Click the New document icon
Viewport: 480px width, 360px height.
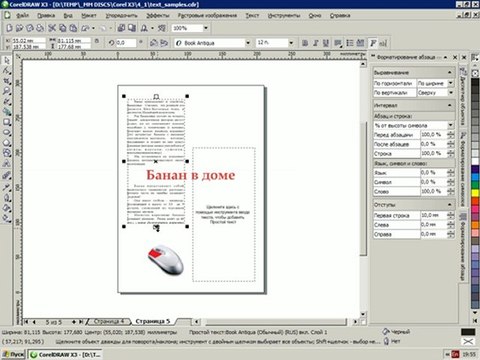pos(9,28)
